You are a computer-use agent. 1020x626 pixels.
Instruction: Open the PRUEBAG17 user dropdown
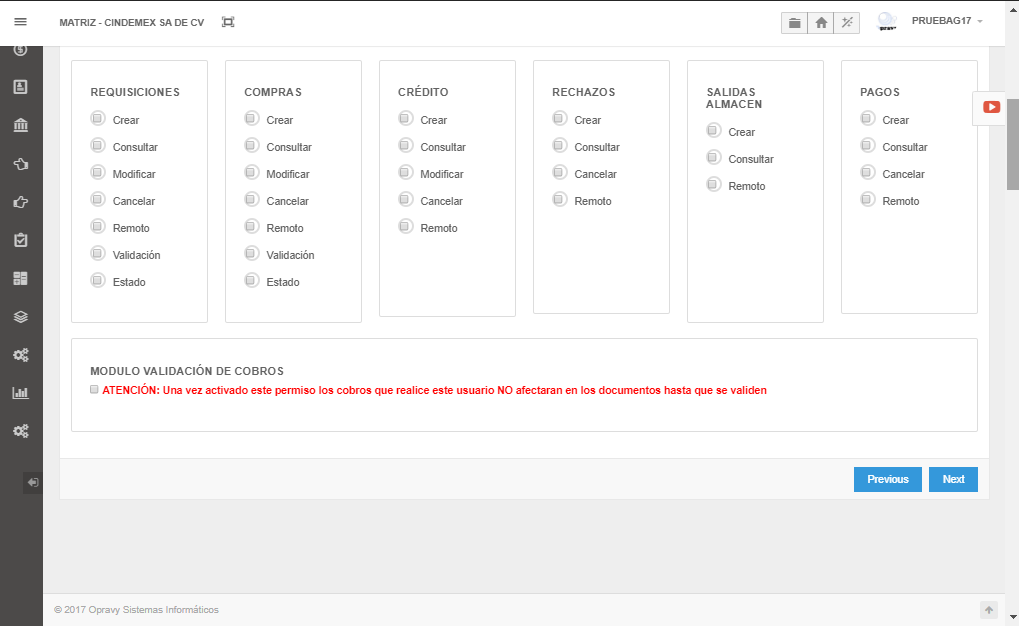tap(946, 21)
